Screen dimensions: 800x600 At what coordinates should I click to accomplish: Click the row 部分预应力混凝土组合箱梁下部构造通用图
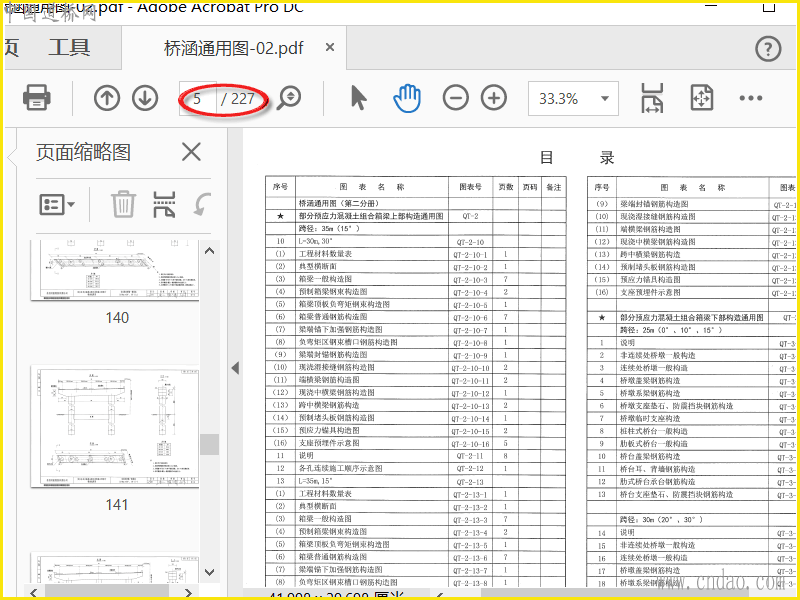[x=693, y=317]
